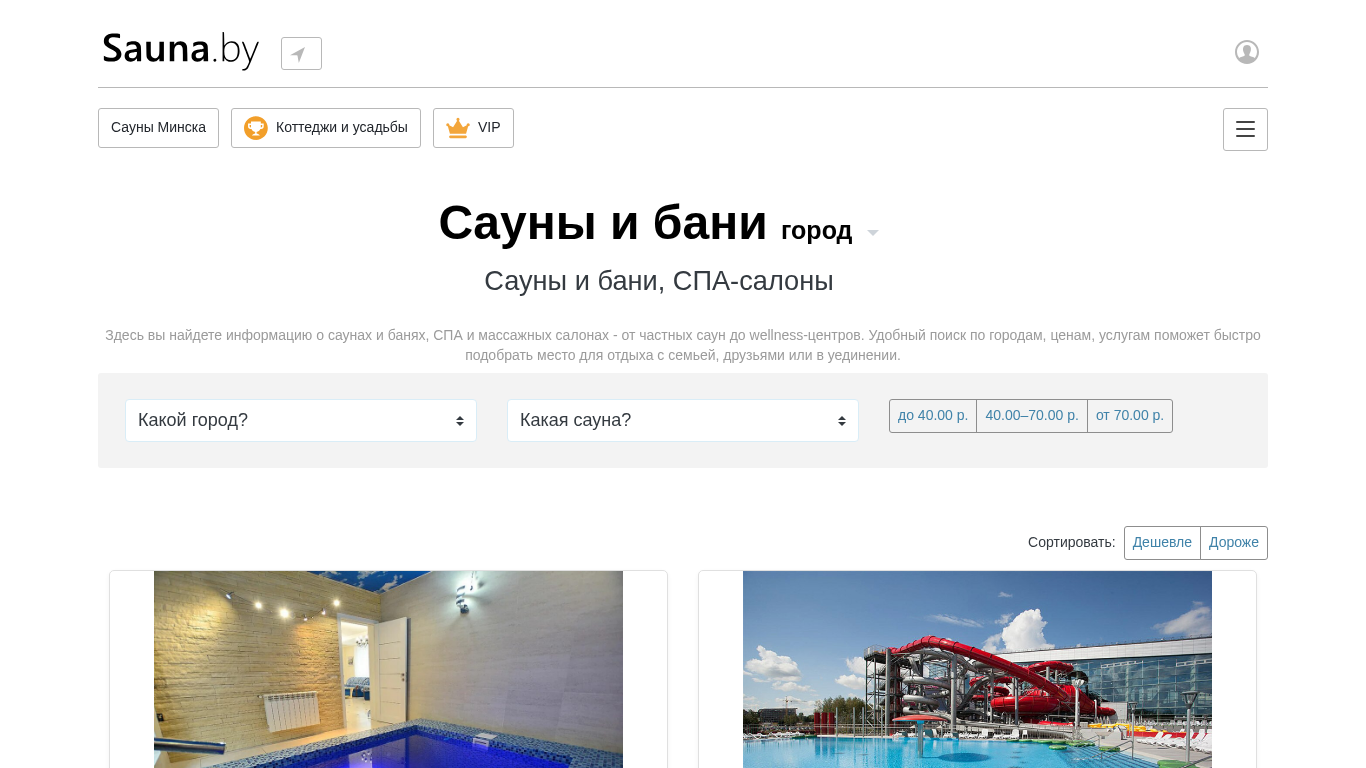Open the Какая сауна? select box
This screenshot has width=1366, height=768.
click(x=683, y=420)
